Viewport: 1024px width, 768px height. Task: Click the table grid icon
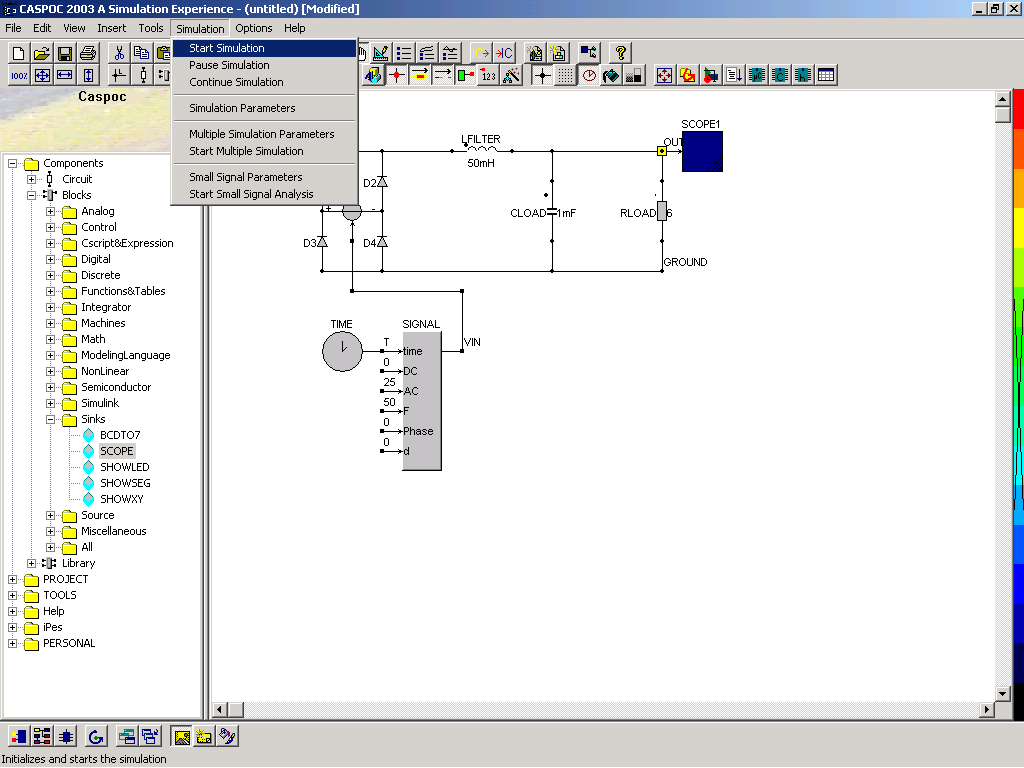click(825, 76)
